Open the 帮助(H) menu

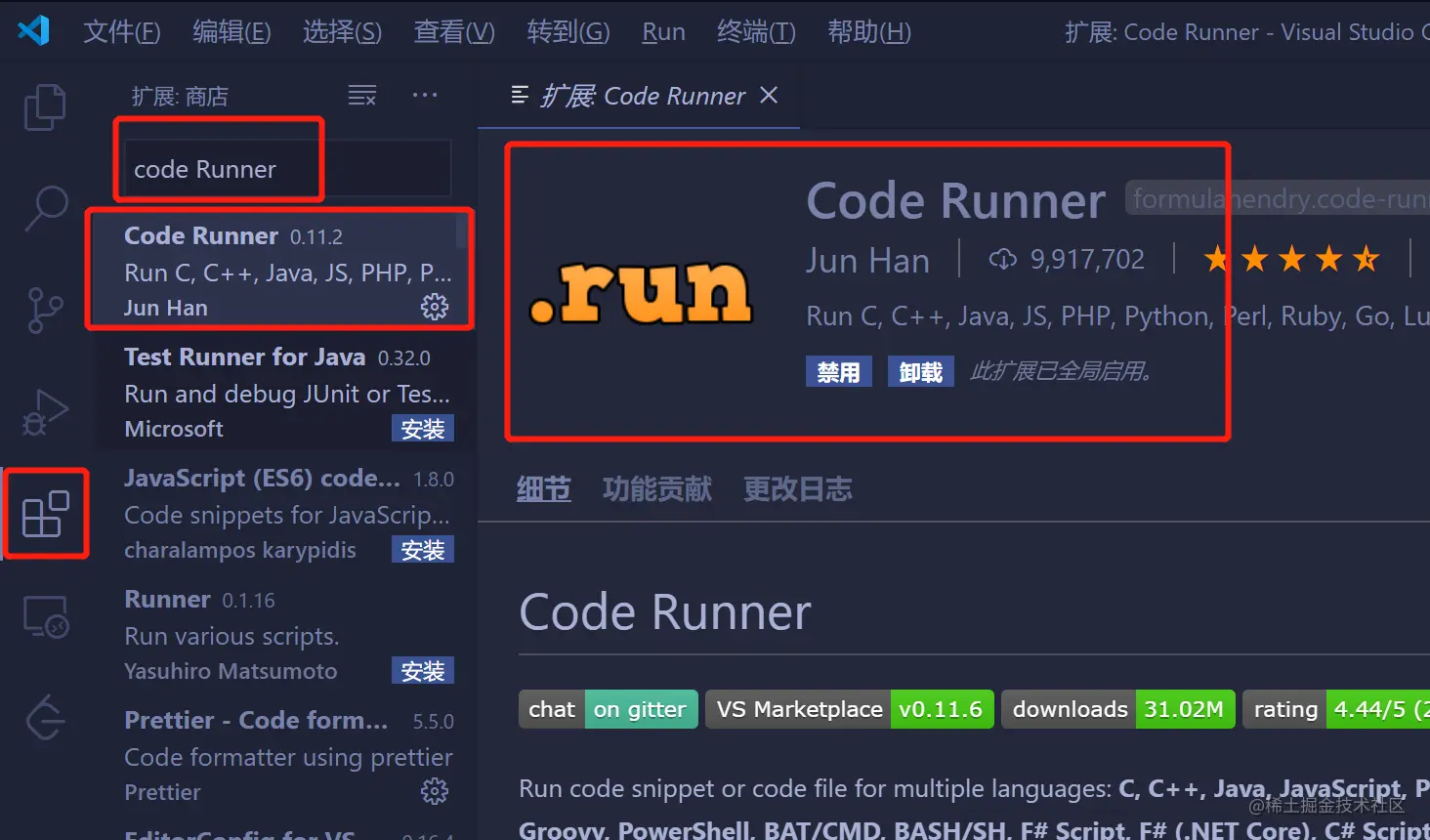(869, 31)
